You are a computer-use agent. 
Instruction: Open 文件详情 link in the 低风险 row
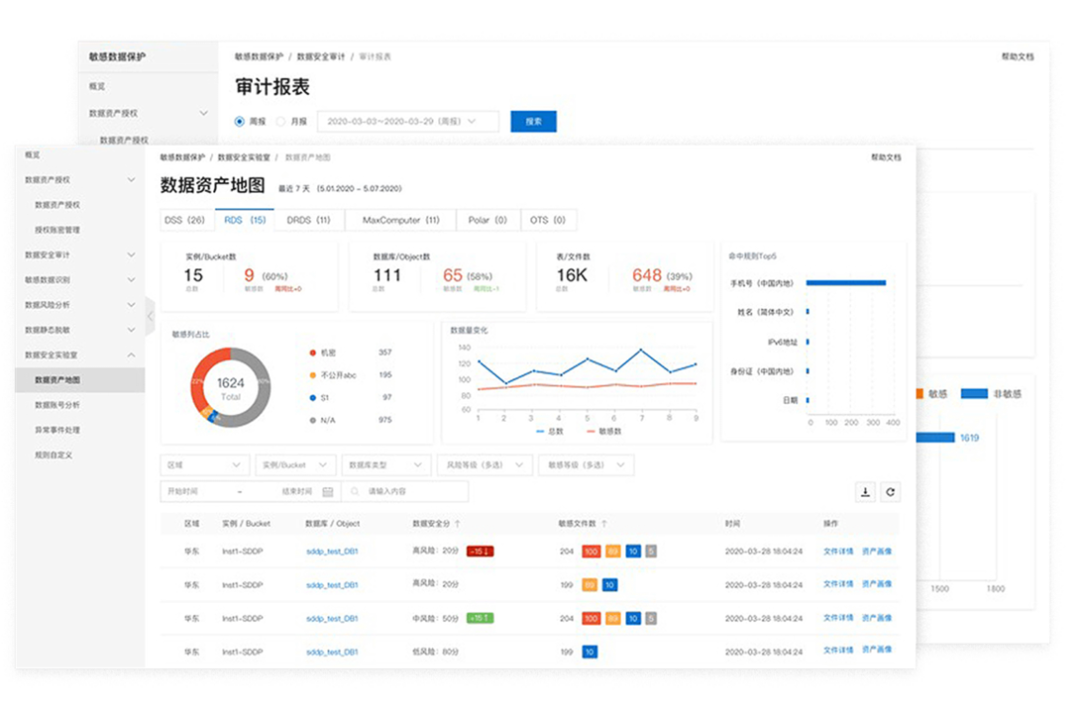838,650
